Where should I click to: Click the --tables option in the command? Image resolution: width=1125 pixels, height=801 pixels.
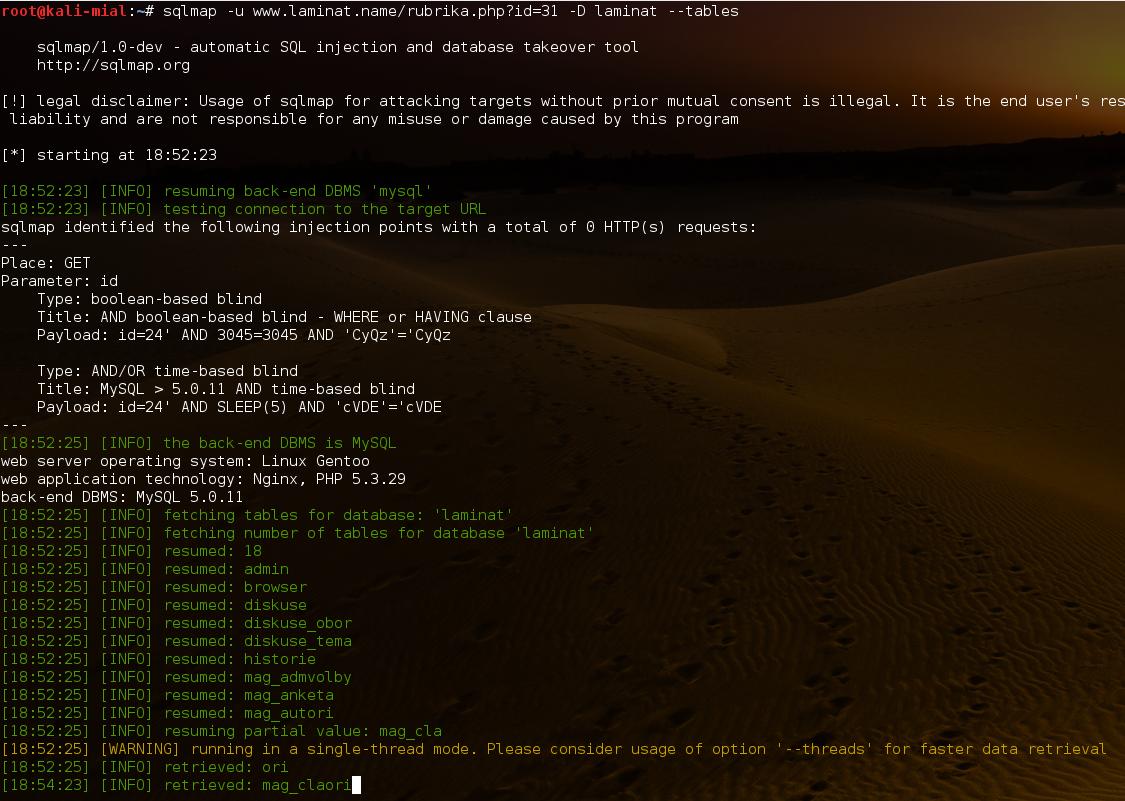coord(703,11)
